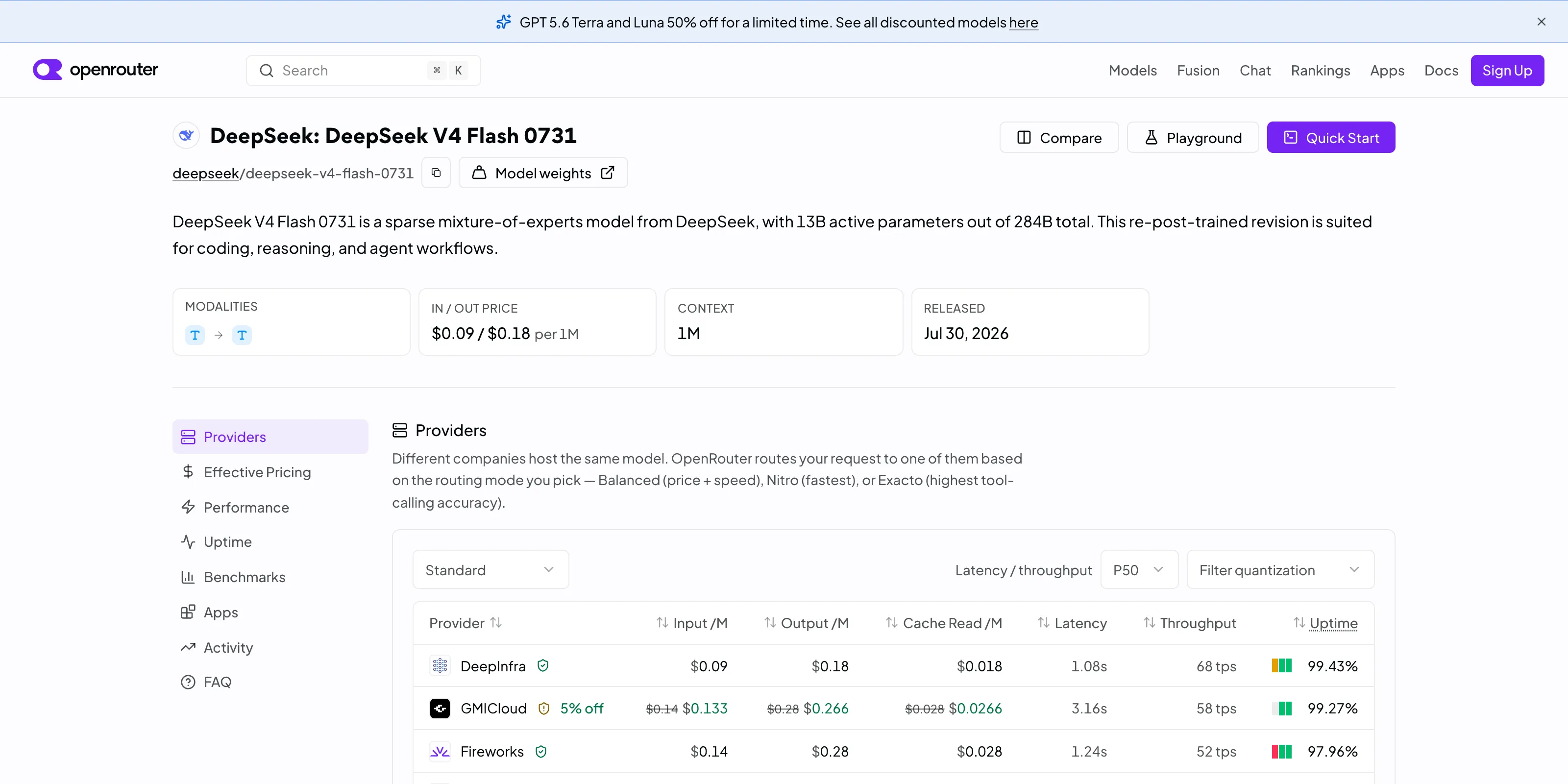The image size is (1568, 784).
Task: Click the Sign Up button
Action: (x=1507, y=71)
